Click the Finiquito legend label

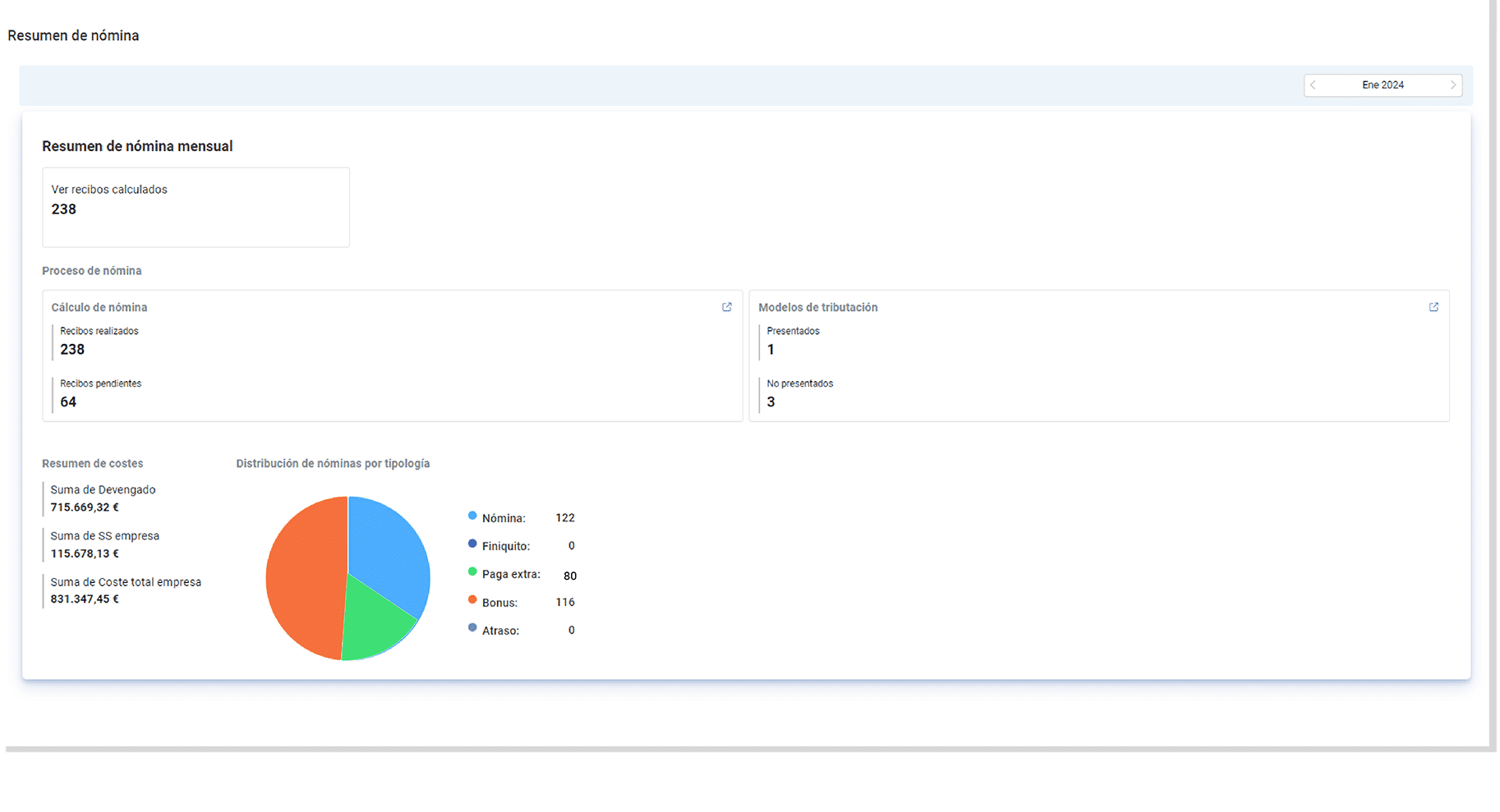tap(506, 547)
